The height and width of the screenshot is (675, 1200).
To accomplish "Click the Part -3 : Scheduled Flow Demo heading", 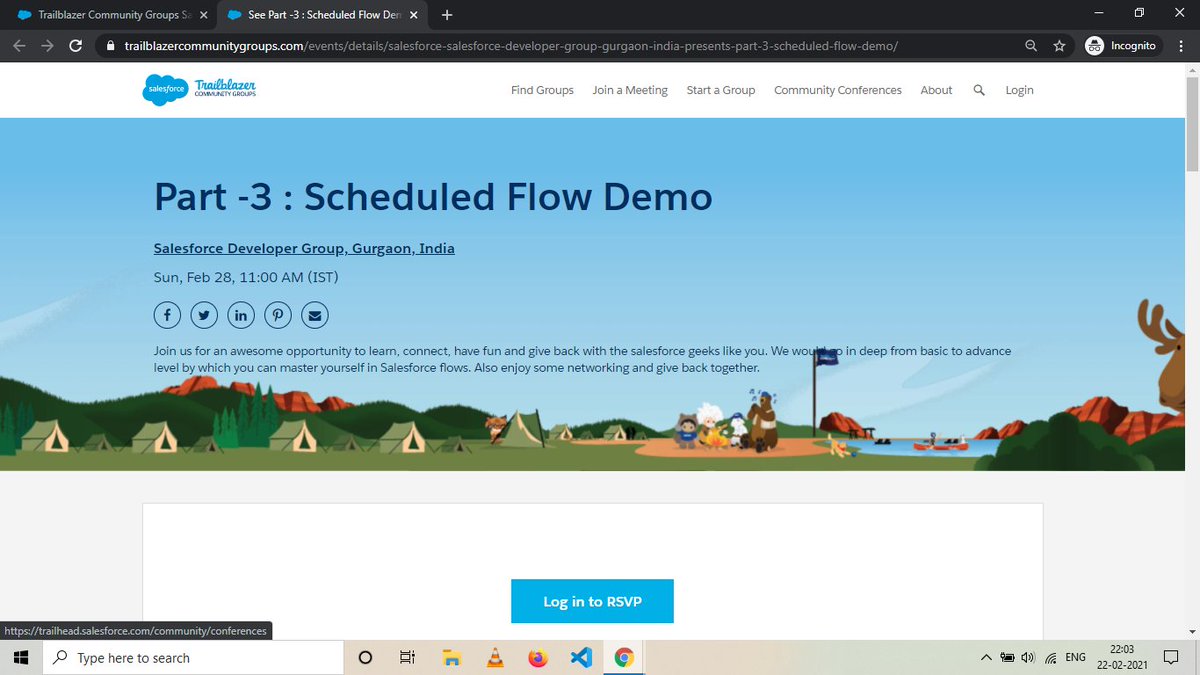I will 433,196.
